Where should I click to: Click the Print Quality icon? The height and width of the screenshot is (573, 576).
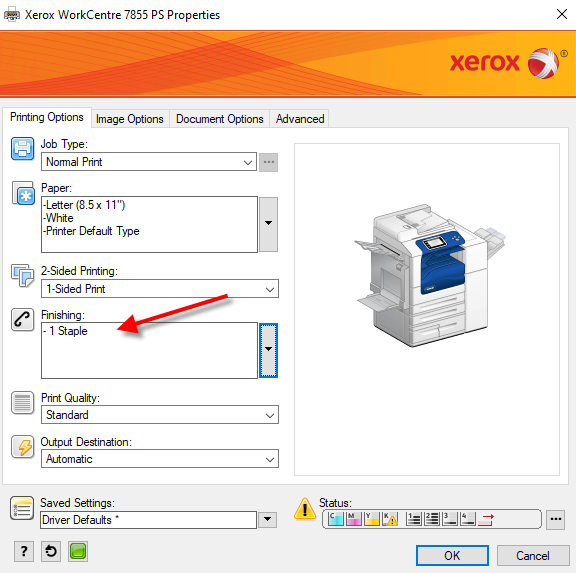[x=22, y=403]
